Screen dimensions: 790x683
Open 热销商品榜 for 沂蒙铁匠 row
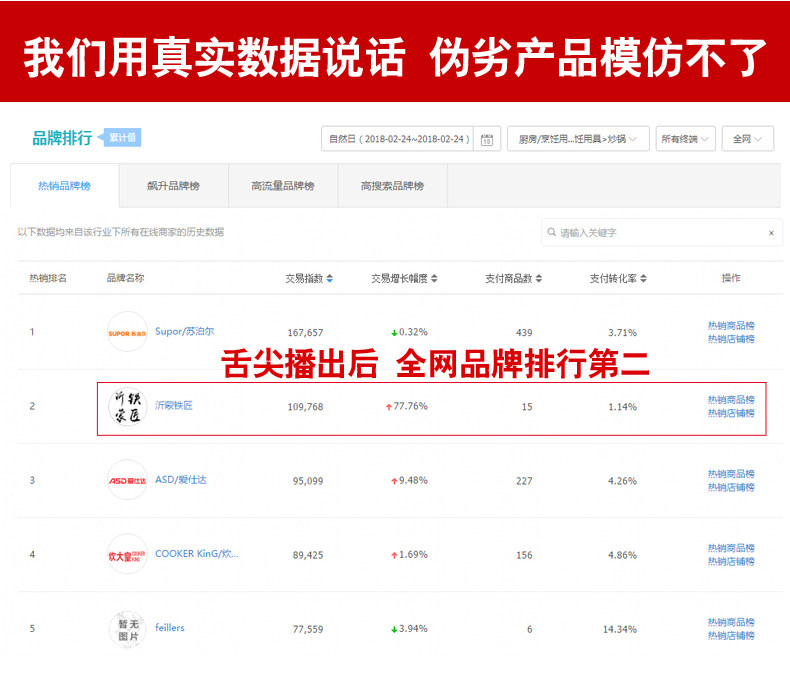(x=731, y=399)
